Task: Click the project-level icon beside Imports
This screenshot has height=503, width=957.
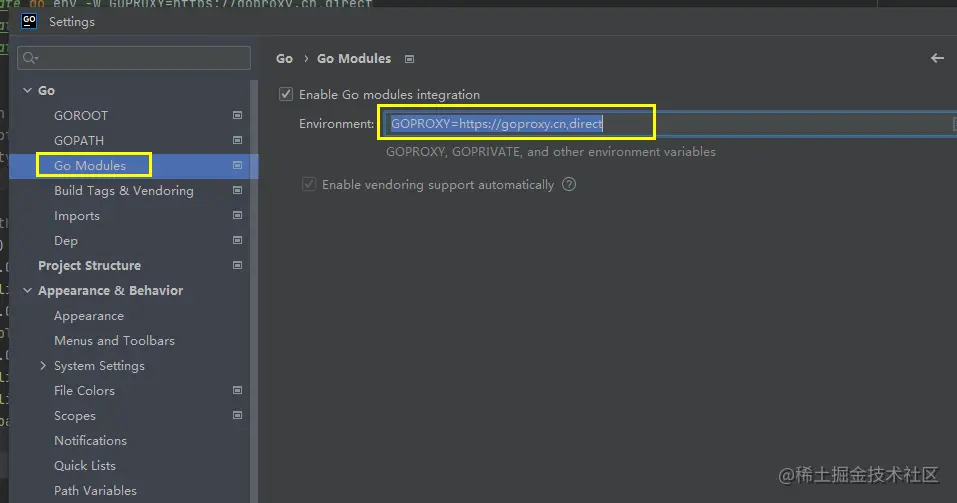Action: (237, 215)
